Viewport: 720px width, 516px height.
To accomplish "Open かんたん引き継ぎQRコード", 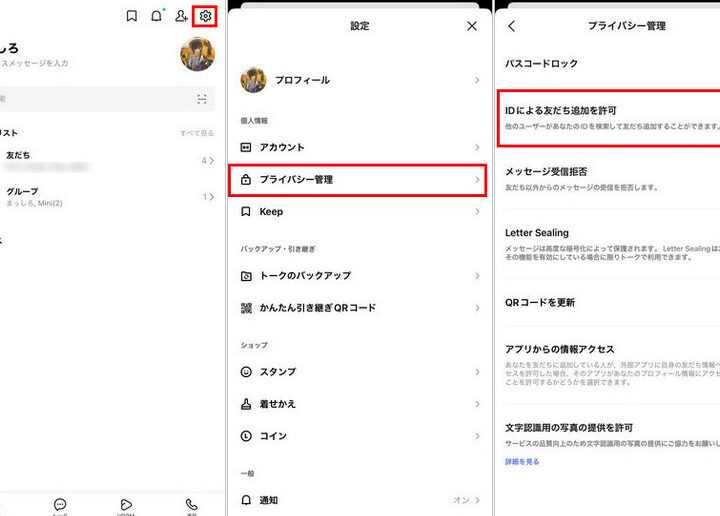I will pos(359,308).
